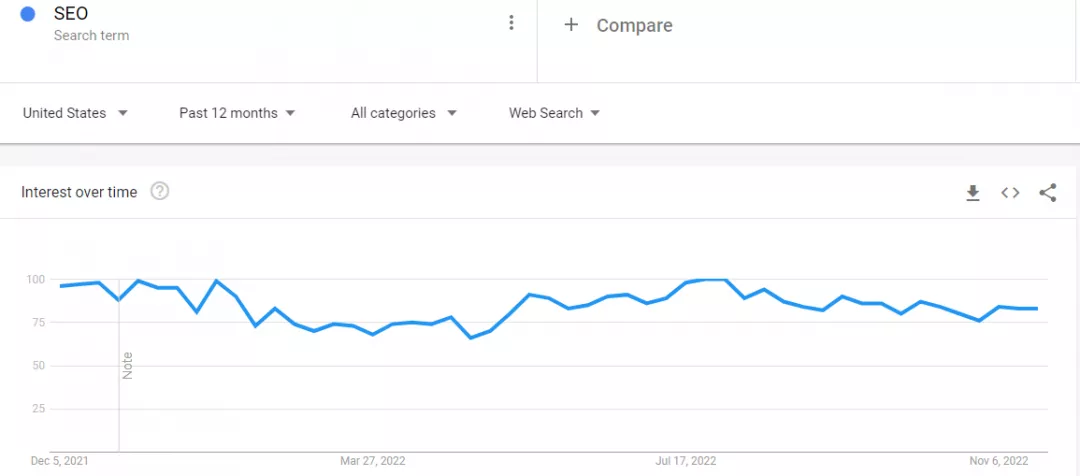1080x476 pixels.
Task: Open the three-dot menu for SEO term
Action: coord(511,23)
